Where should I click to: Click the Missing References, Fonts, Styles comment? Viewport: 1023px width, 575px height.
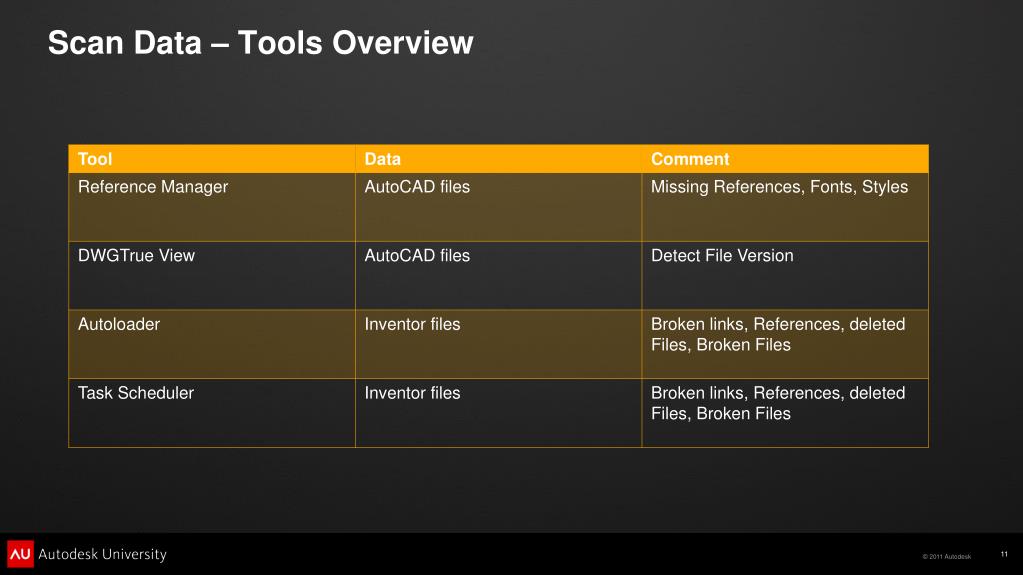[x=779, y=187]
